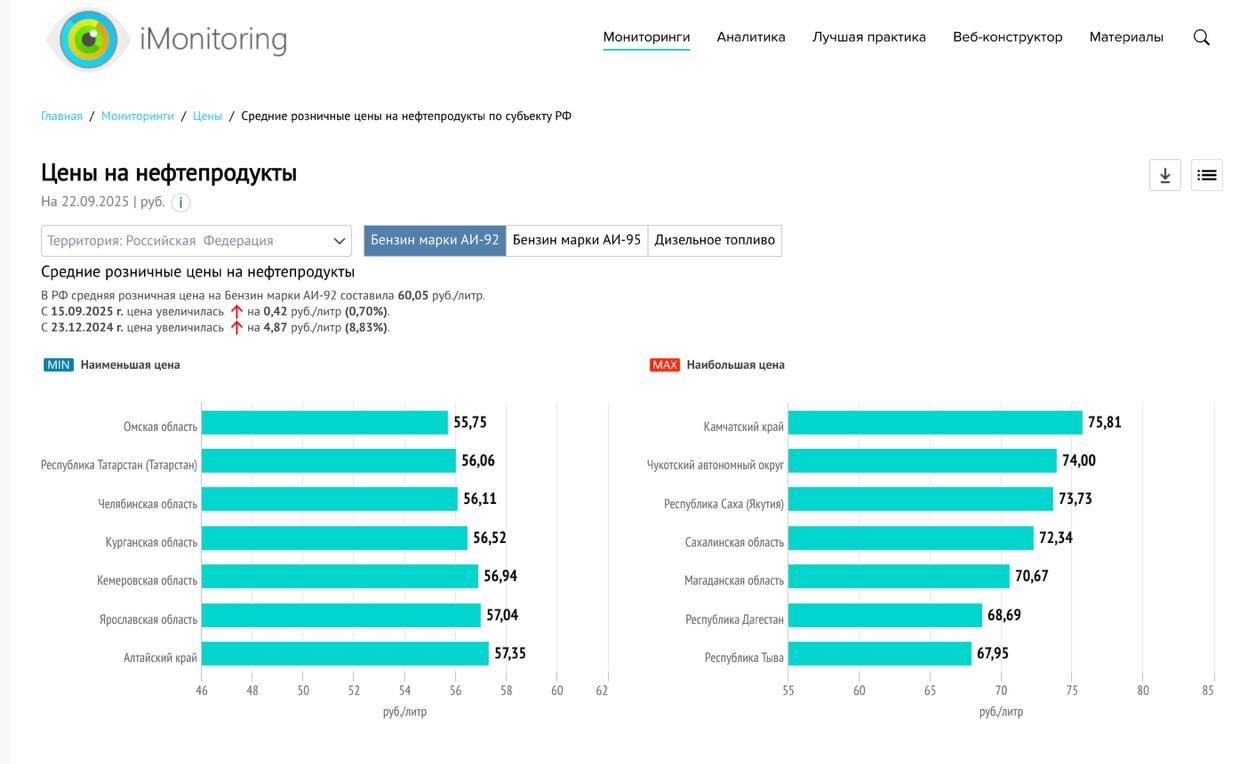1242x764 pixels.
Task: Expand territory list via chevron arrow
Action: [339, 241]
